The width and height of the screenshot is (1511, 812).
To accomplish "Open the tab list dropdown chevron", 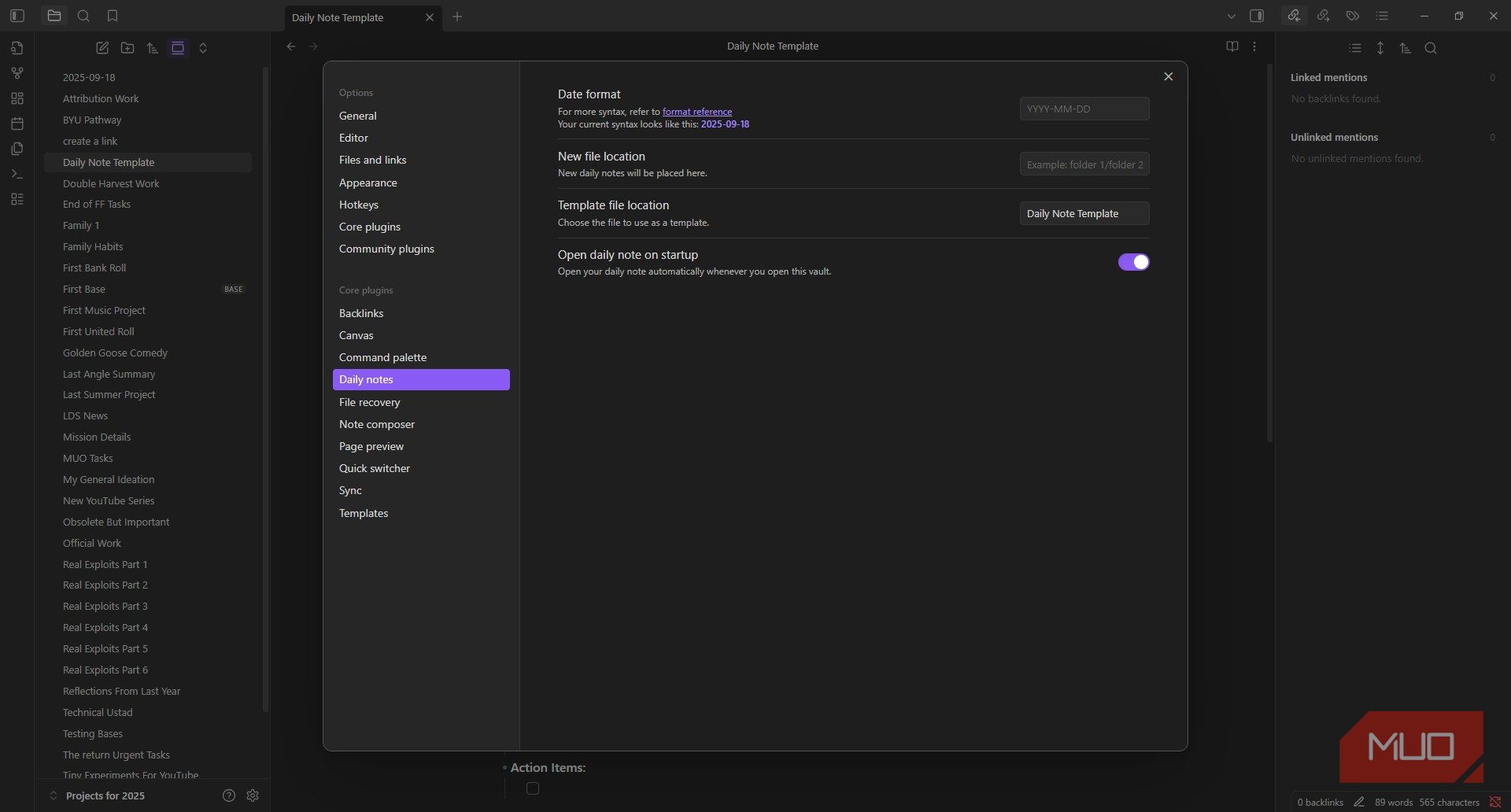I will tap(1232, 16).
